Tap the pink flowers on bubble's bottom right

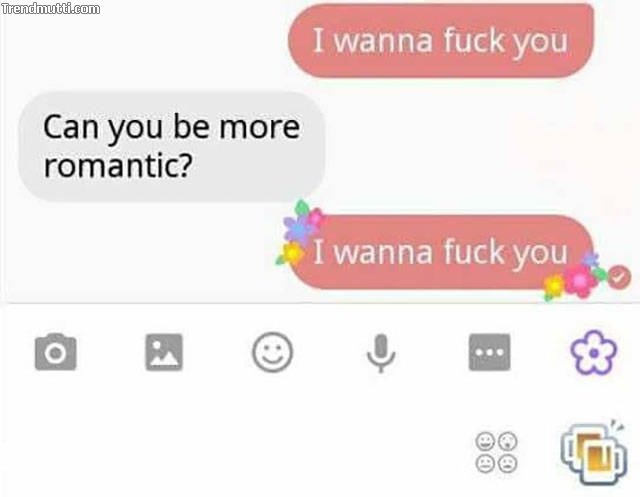[576, 277]
